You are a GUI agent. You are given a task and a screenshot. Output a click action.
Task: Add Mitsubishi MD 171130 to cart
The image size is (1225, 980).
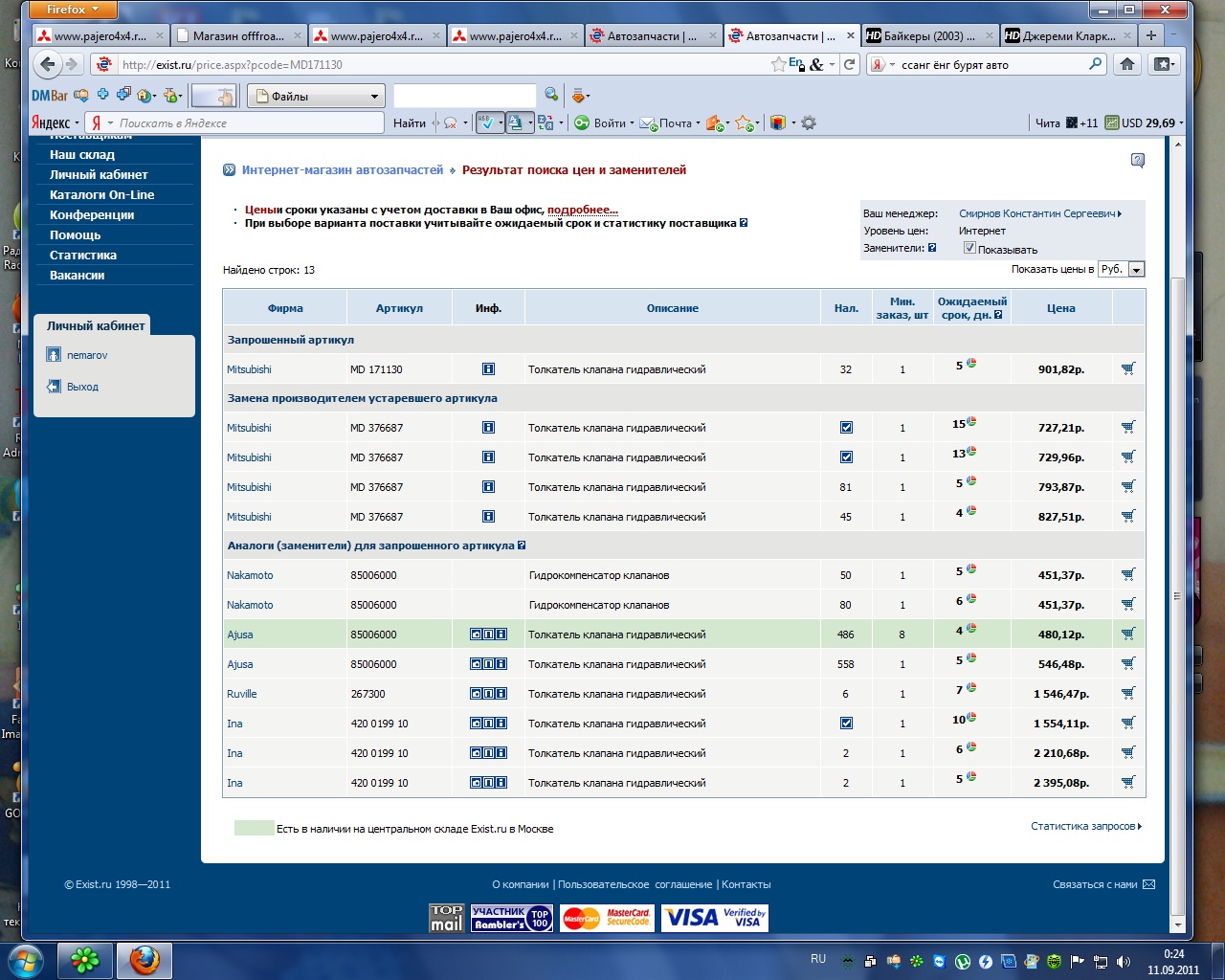coord(1128,368)
